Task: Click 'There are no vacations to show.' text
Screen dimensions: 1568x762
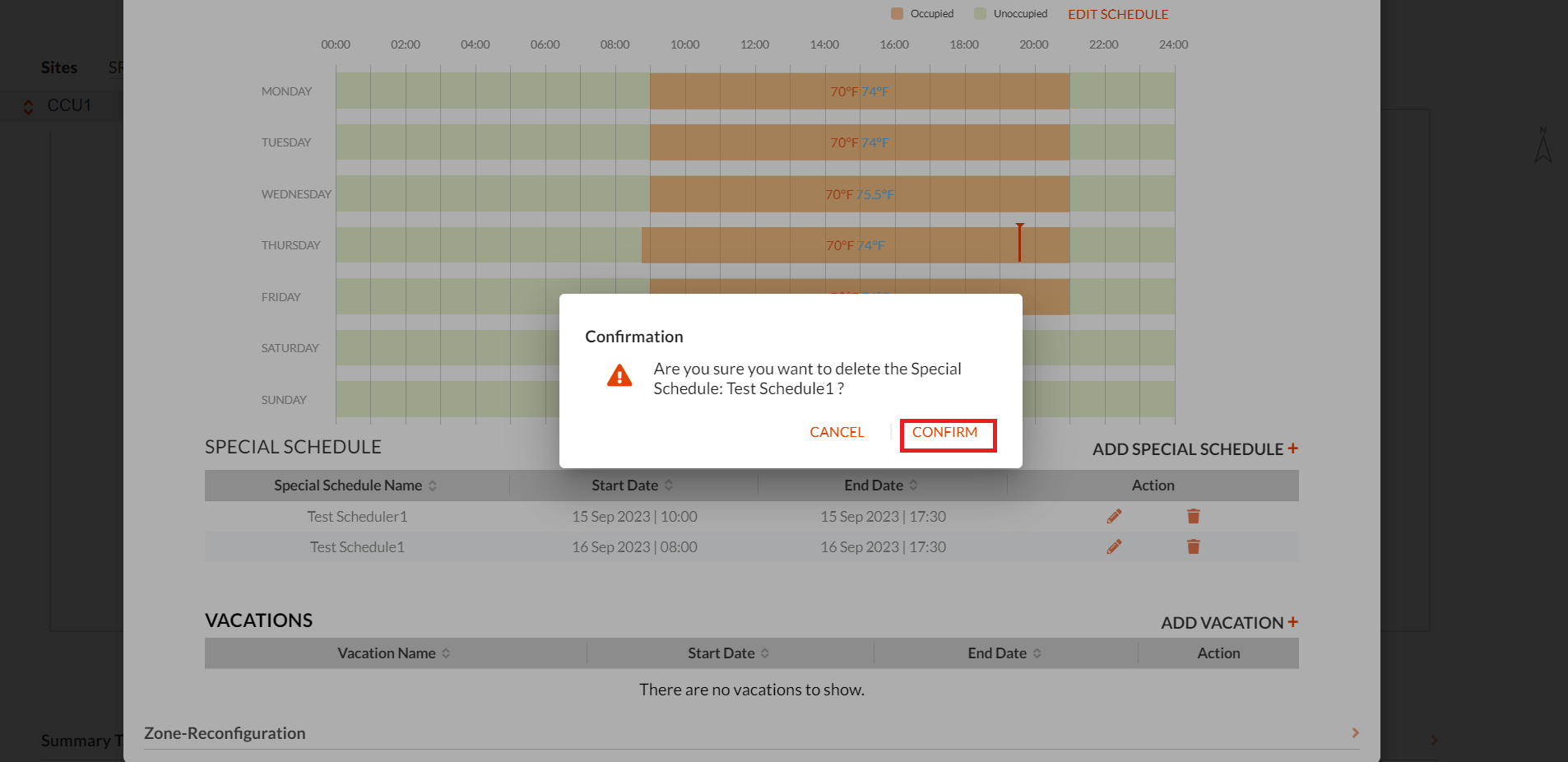Action: pos(752,690)
